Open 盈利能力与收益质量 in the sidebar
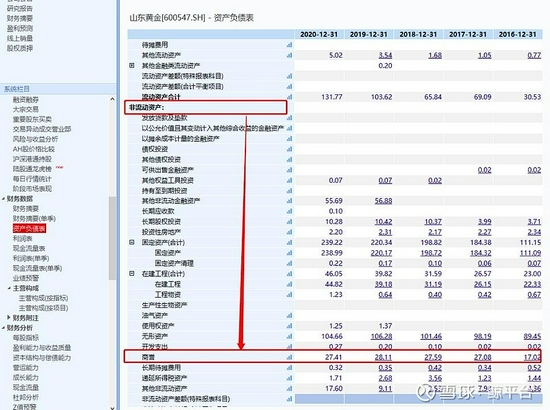 point(42,348)
